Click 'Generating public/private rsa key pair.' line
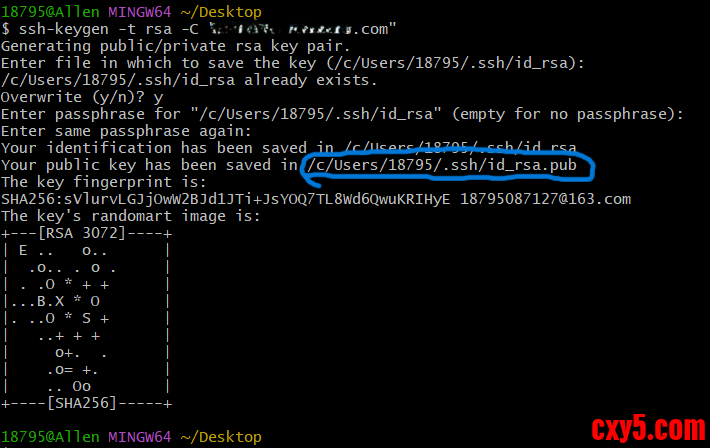The image size is (710, 448). coord(175,47)
